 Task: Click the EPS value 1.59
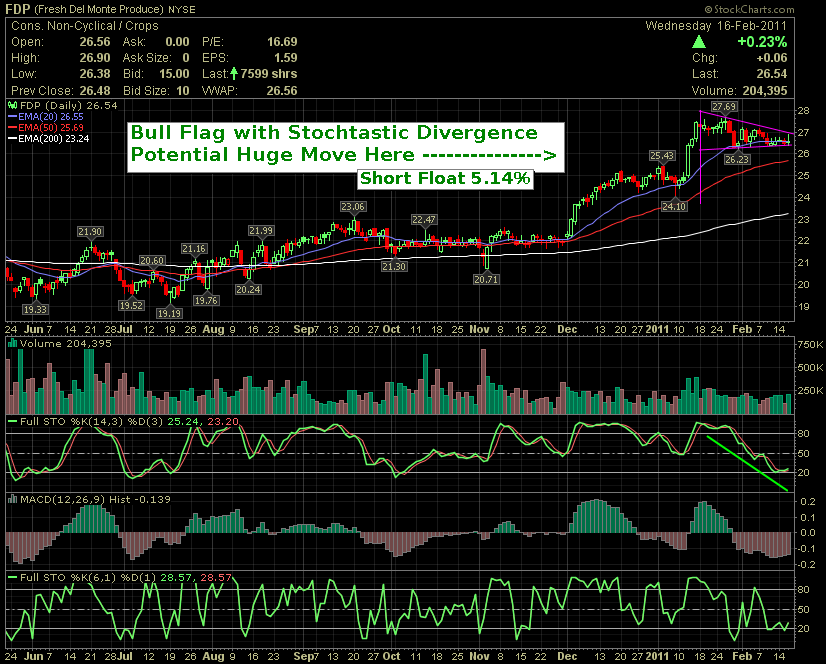click(x=286, y=58)
